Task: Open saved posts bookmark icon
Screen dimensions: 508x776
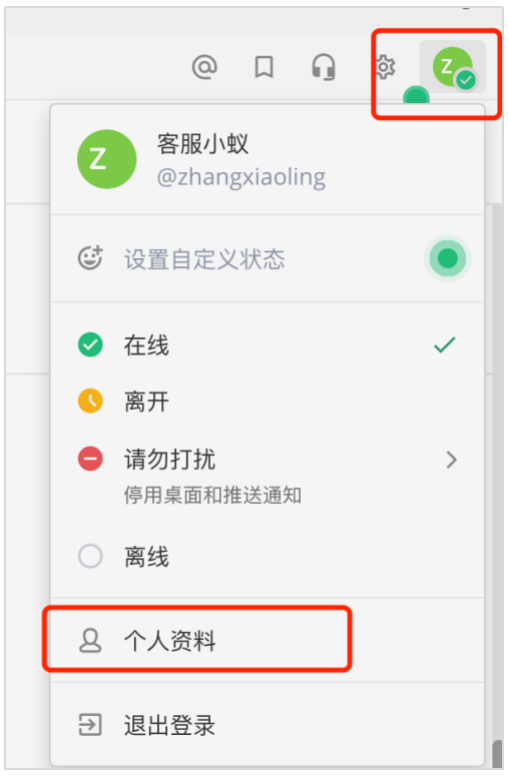Action: point(264,66)
